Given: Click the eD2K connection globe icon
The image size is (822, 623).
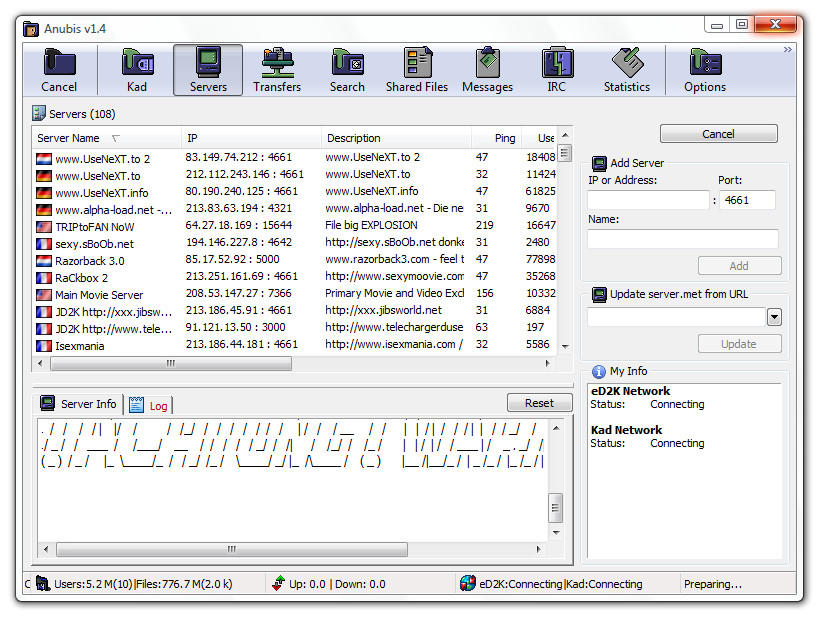Looking at the screenshot, I should click(x=468, y=583).
